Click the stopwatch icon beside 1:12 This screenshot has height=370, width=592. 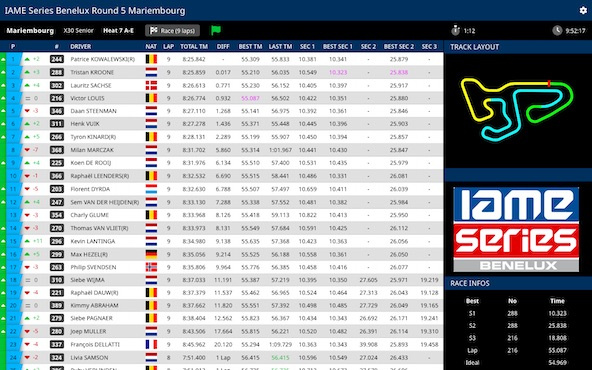pos(456,30)
